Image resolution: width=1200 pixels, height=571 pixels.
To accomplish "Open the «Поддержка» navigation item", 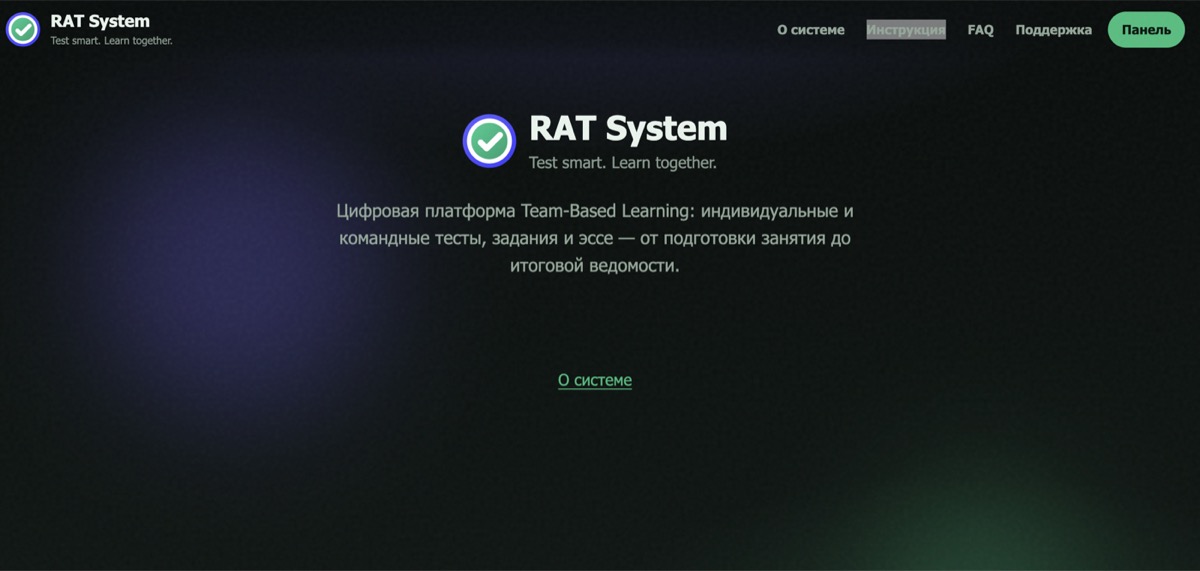I will pos(1054,30).
